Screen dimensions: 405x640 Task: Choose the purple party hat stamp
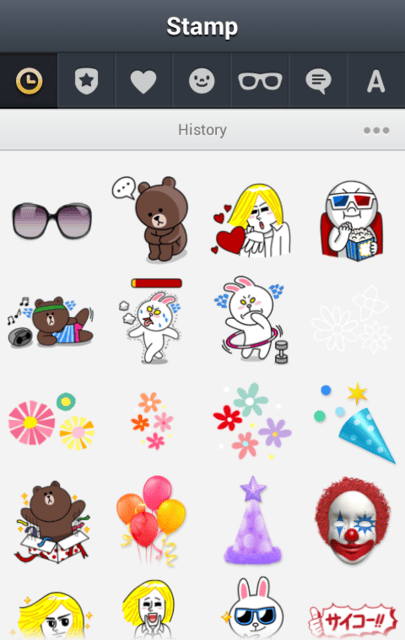tap(253, 520)
